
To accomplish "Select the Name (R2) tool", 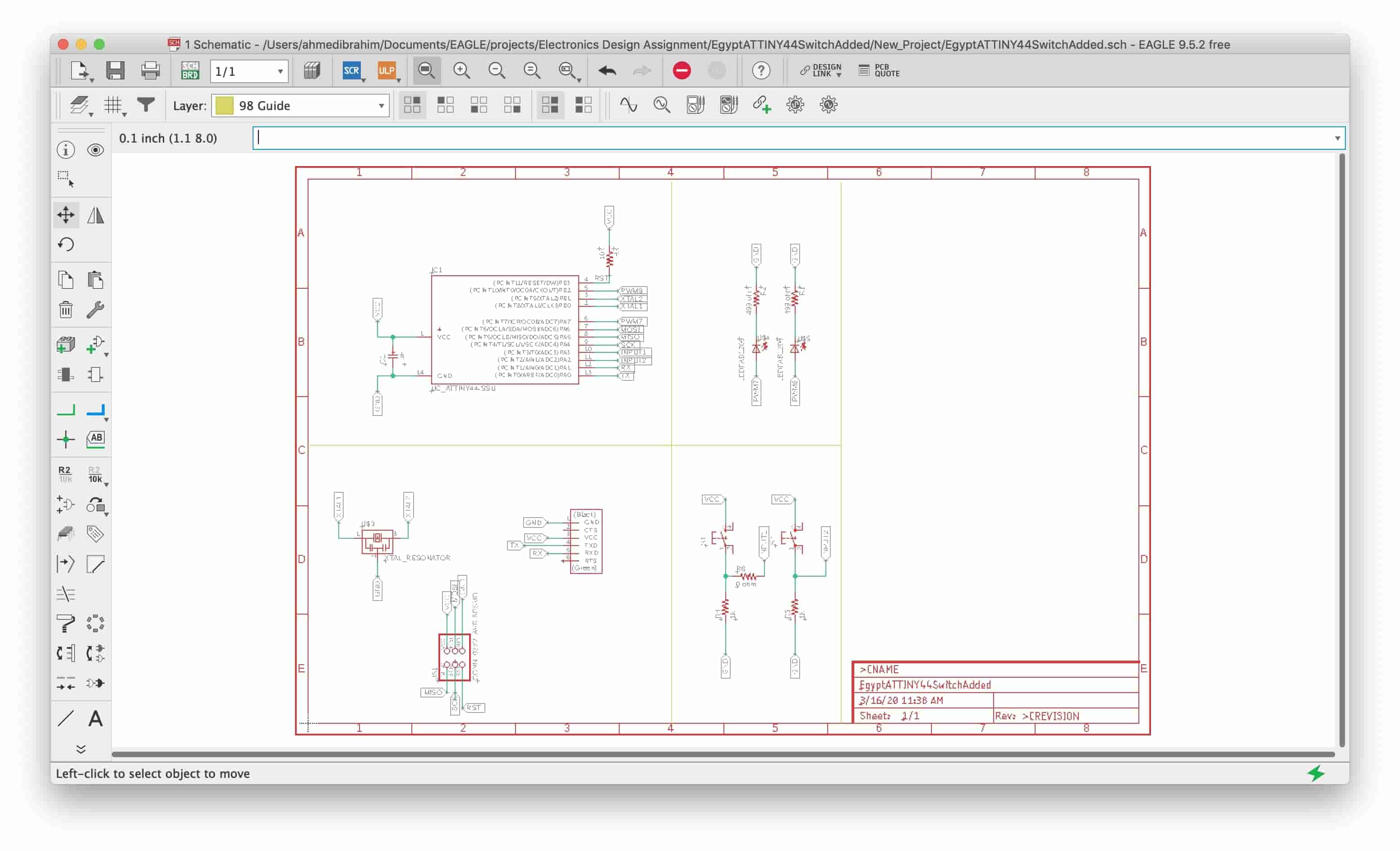I will tap(65, 474).
